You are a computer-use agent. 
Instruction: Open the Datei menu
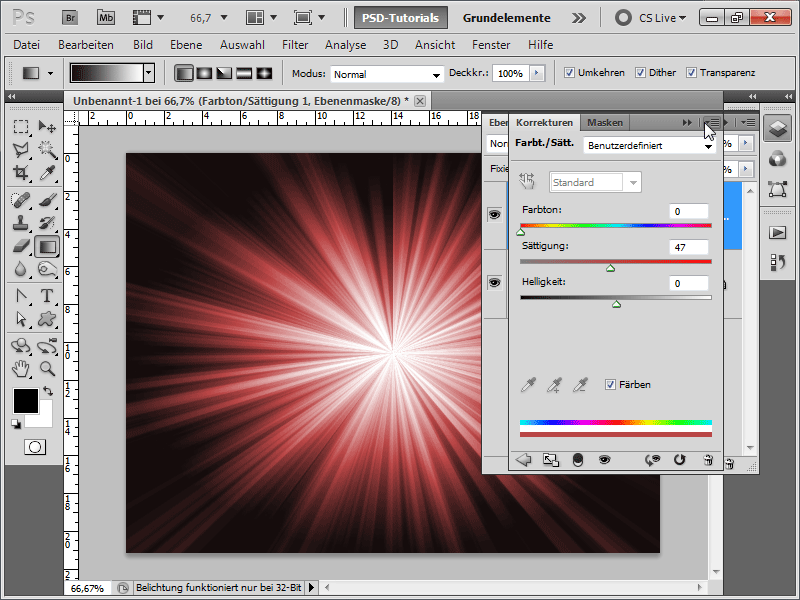point(27,45)
